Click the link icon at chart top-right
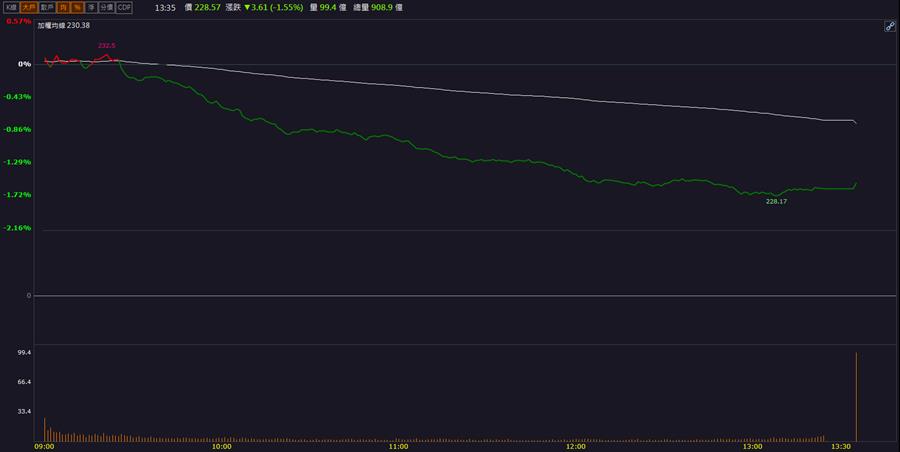Image resolution: width=900 pixels, height=452 pixels. [890, 26]
